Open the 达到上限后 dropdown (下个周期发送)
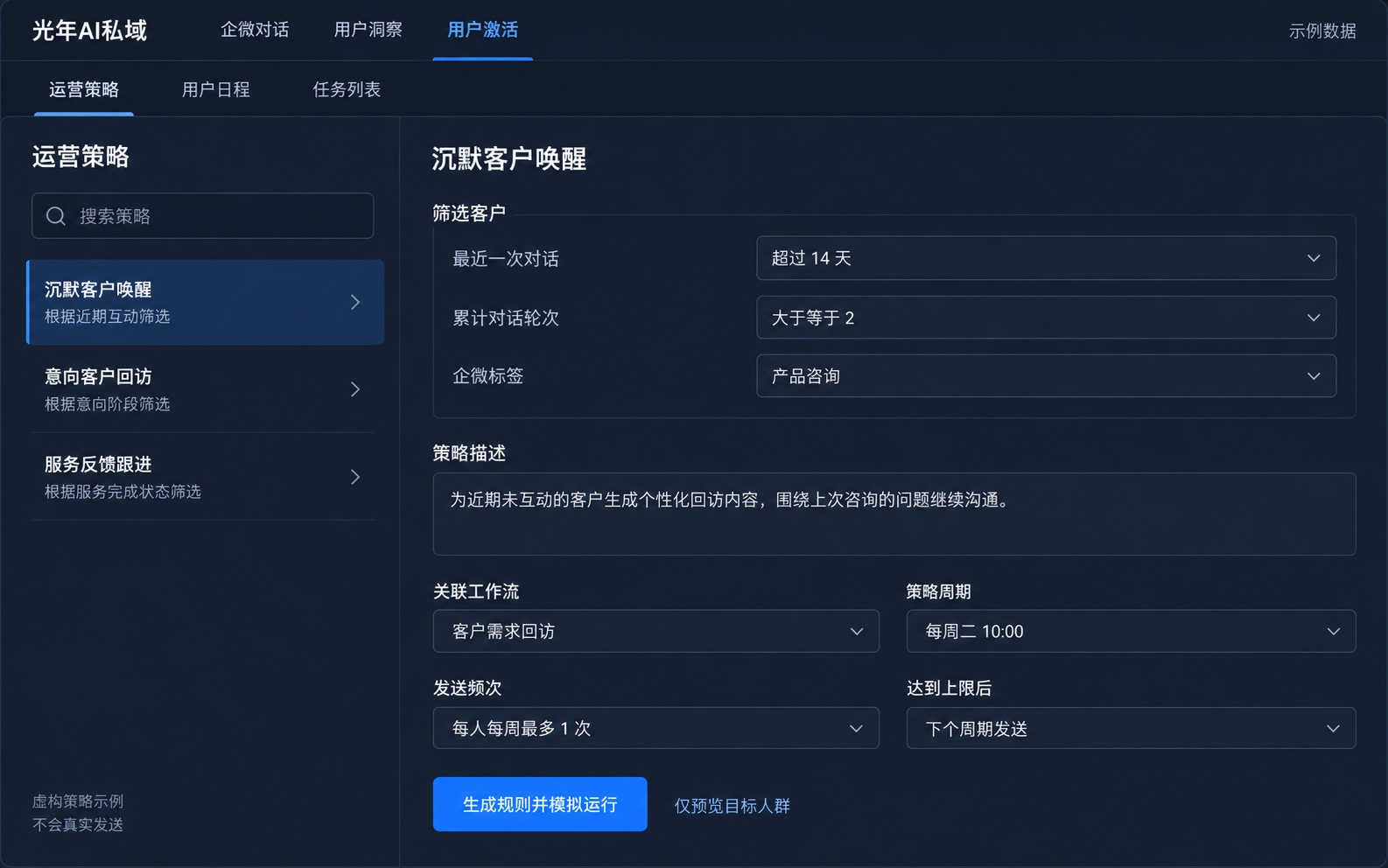The height and width of the screenshot is (868, 1388). coord(1131,728)
